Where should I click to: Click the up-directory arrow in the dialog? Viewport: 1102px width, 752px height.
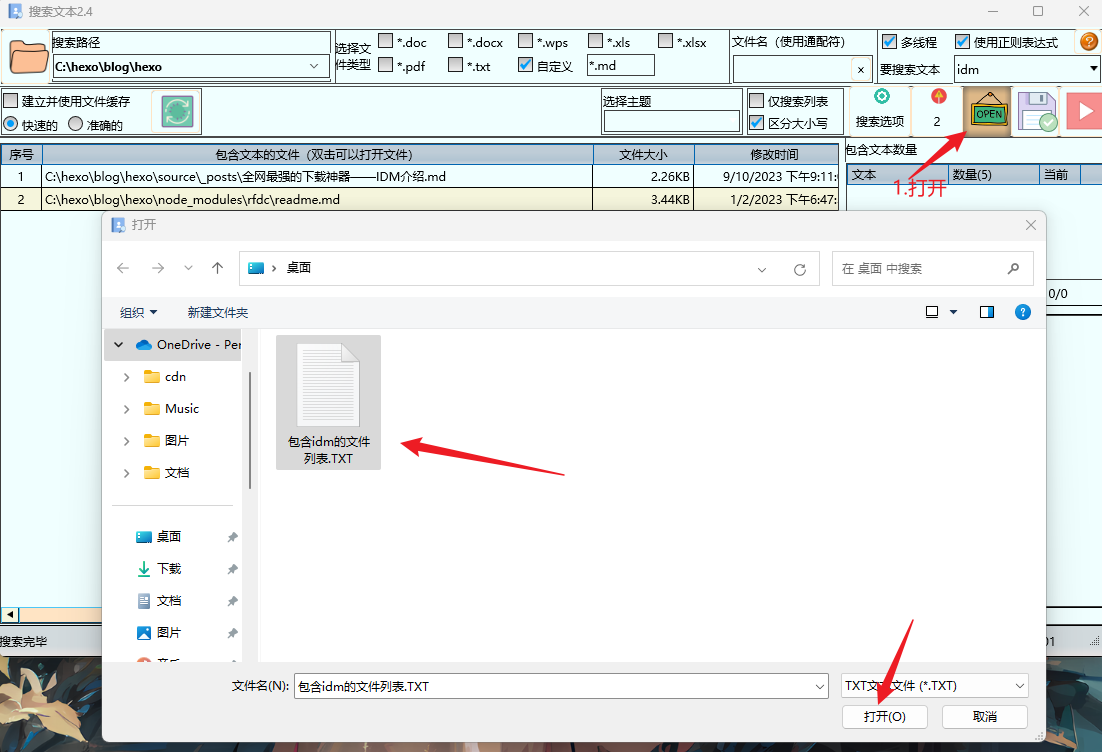pyautogui.click(x=217, y=268)
